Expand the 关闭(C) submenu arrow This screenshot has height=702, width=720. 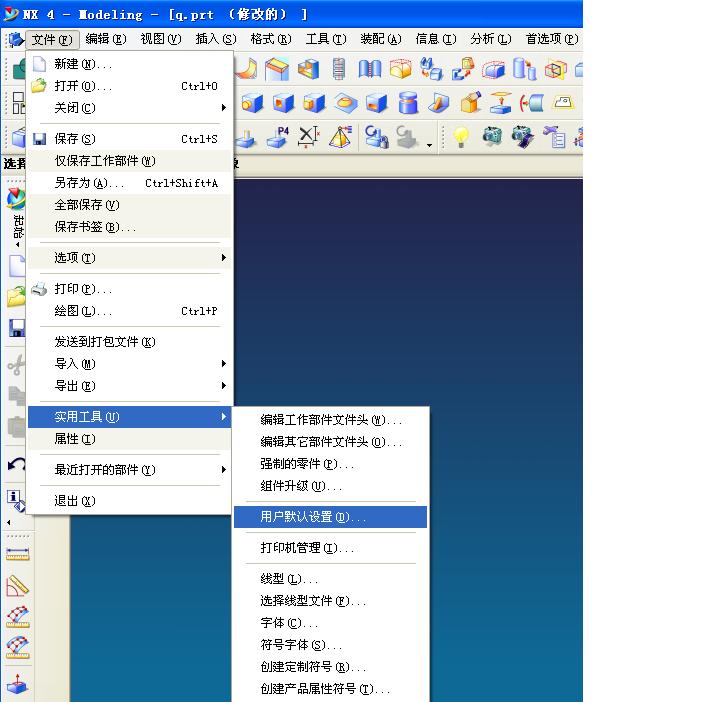click(x=224, y=108)
